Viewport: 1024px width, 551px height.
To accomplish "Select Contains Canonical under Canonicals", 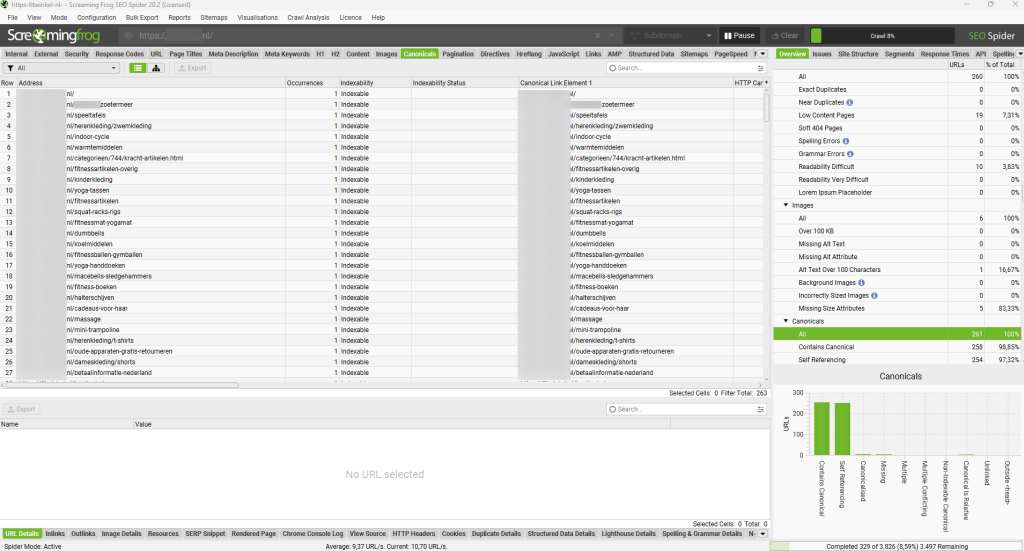I will 898,347.
